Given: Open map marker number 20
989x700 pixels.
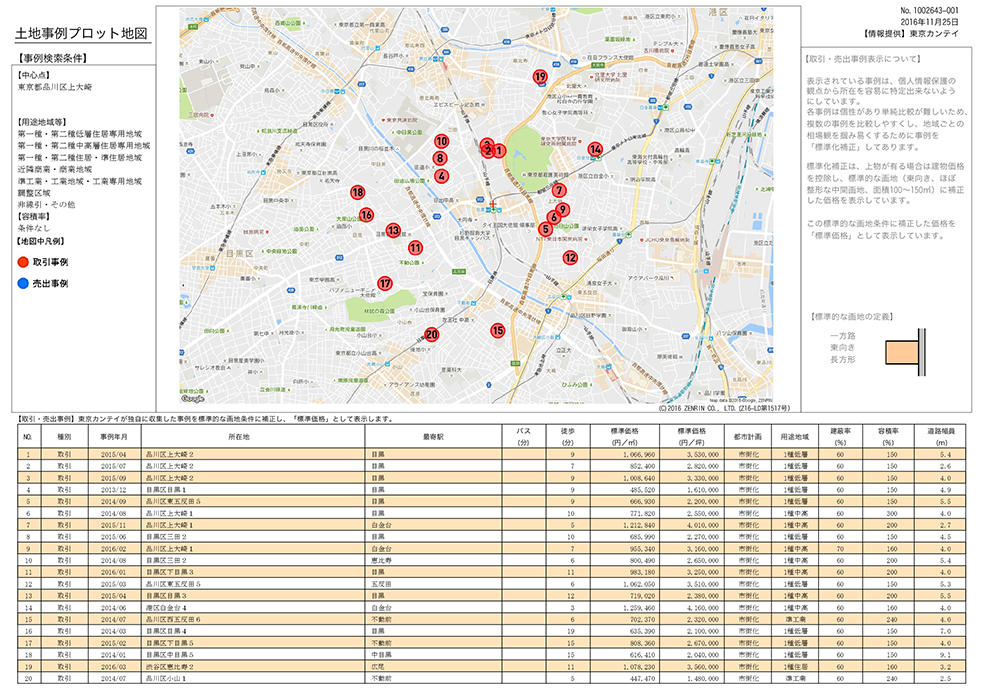Looking at the screenshot, I should (432, 335).
